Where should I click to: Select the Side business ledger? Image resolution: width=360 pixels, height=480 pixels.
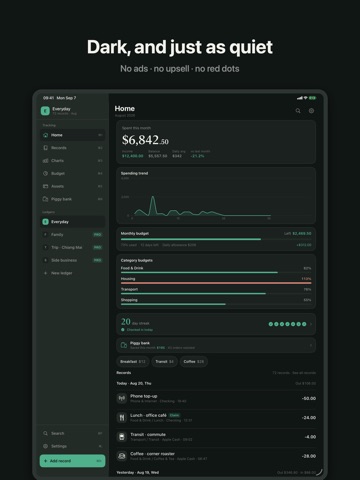(x=73, y=260)
